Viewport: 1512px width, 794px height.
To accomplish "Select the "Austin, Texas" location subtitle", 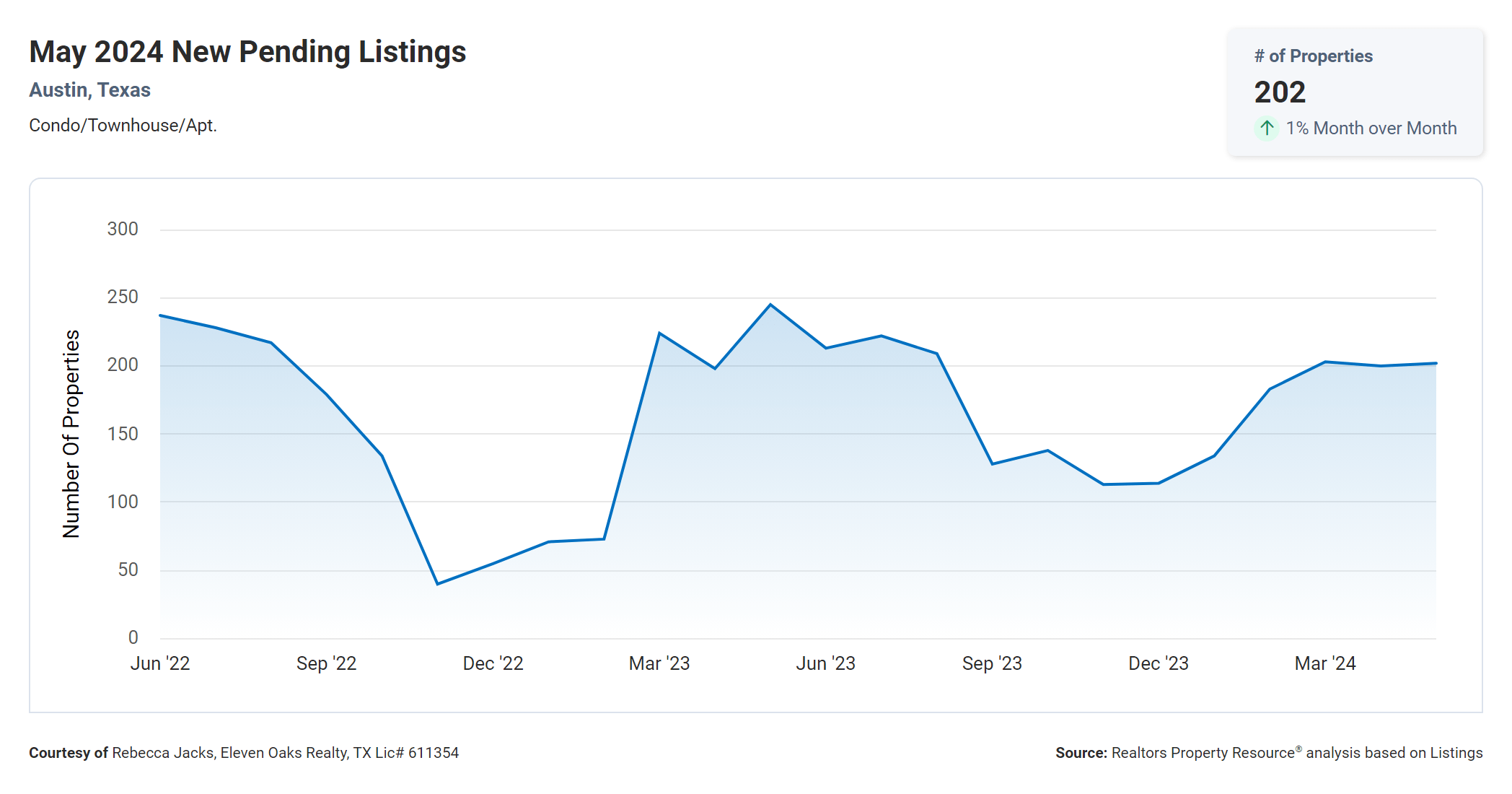I will [x=89, y=90].
